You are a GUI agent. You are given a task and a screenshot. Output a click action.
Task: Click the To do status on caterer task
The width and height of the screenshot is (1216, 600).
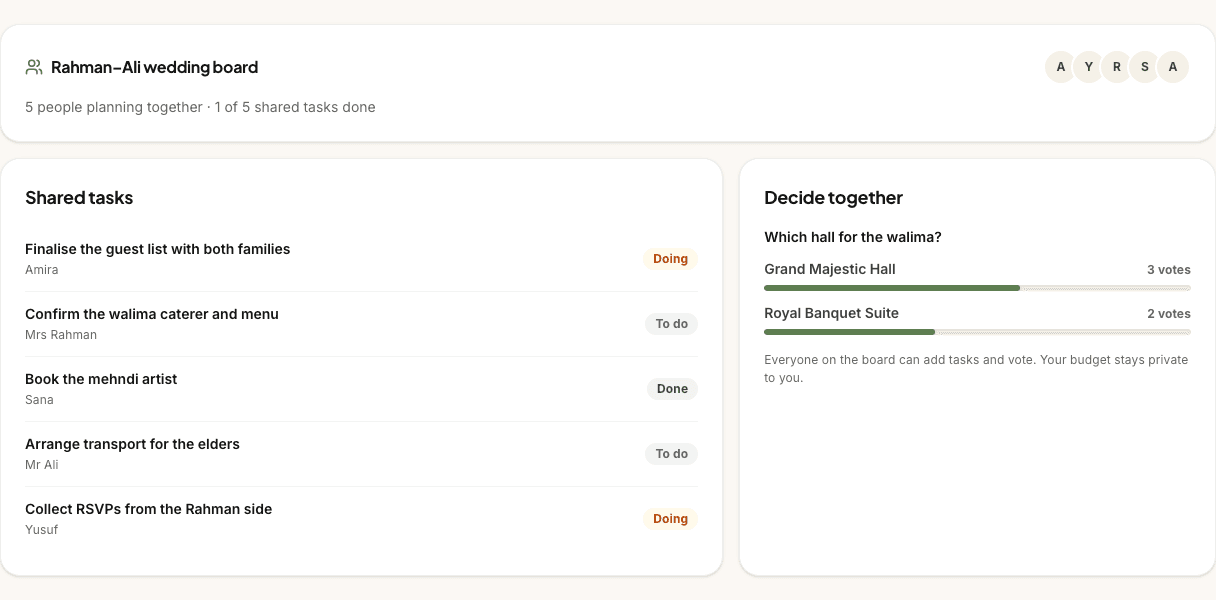click(x=671, y=324)
